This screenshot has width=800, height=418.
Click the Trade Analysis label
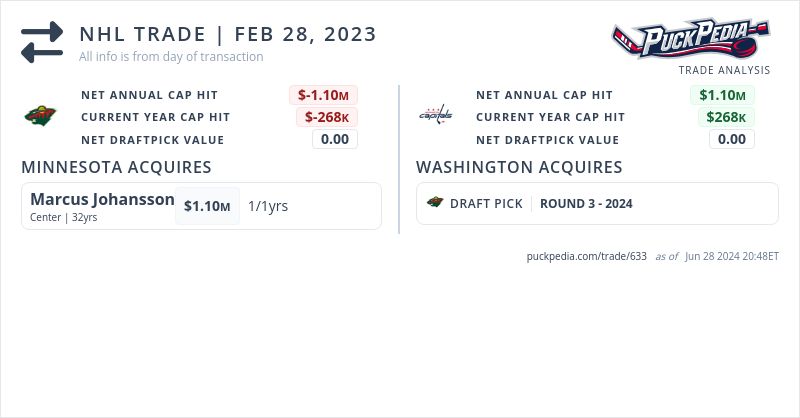pyautogui.click(x=724, y=70)
